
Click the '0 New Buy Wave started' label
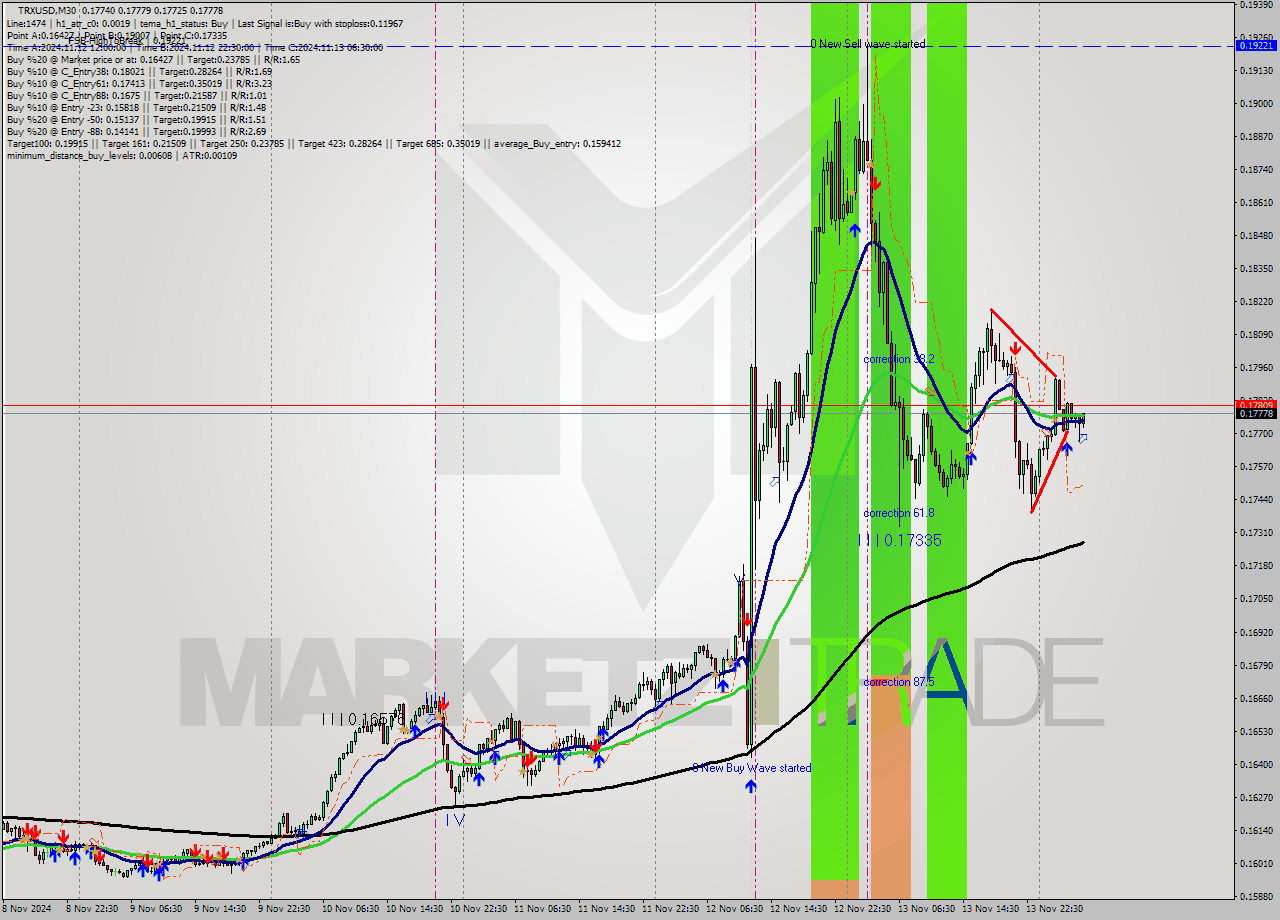pyautogui.click(x=752, y=768)
